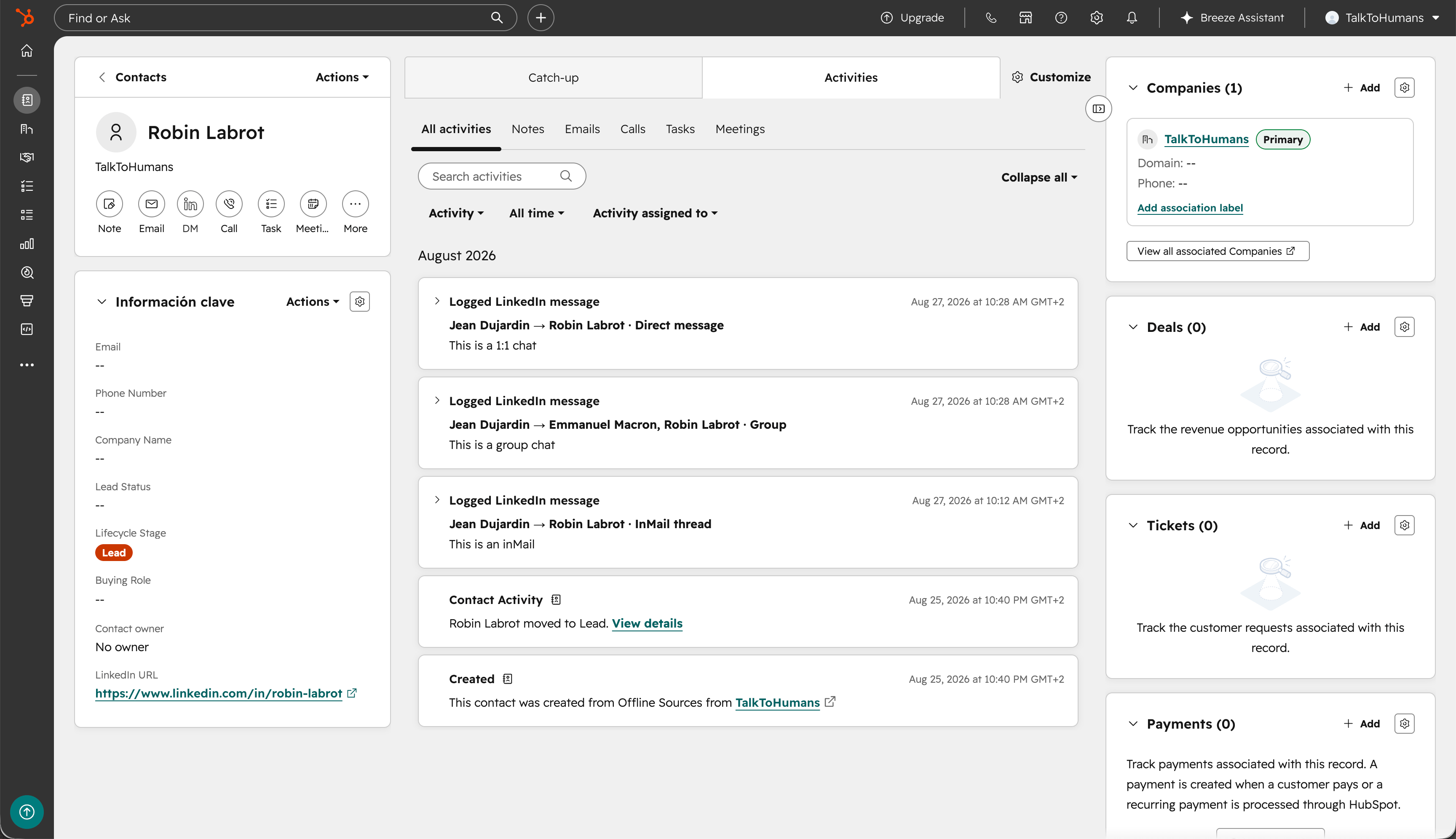Select the Emails activity tab
Screen dimensions: 1456x839
[x=582, y=129]
